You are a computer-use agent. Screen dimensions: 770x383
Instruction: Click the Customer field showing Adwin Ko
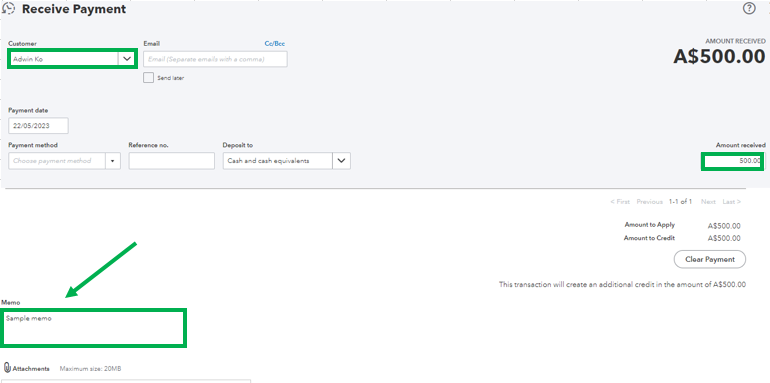click(x=64, y=59)
